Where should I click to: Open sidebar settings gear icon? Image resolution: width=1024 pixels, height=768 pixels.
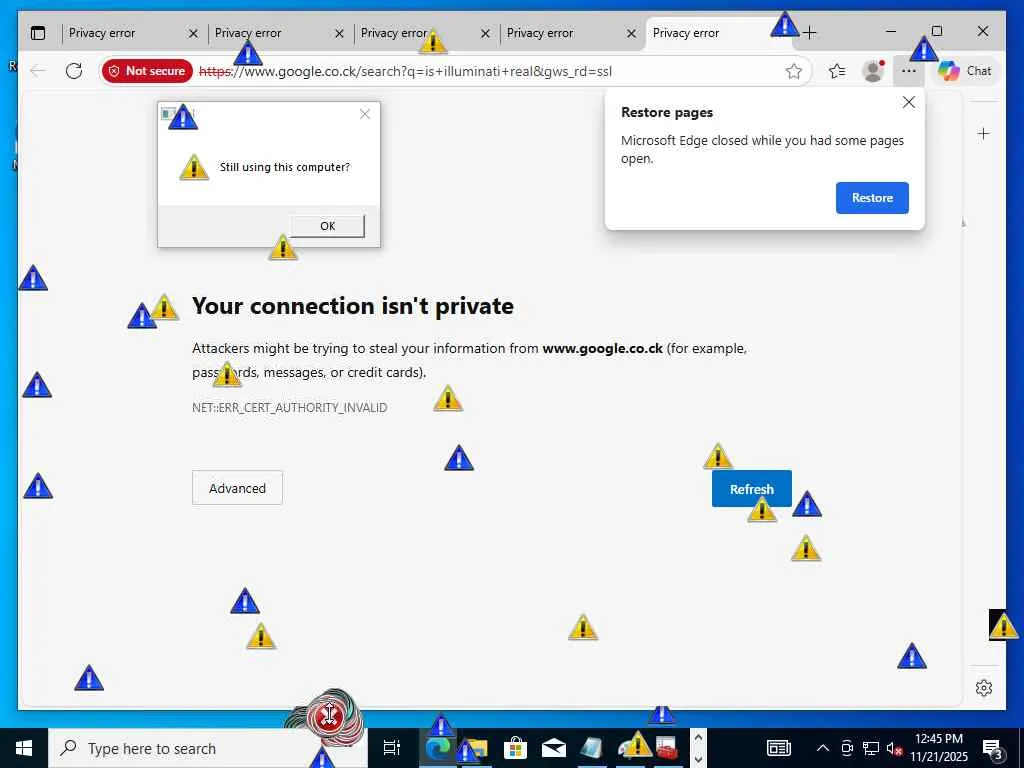click(x=984, y=688)
